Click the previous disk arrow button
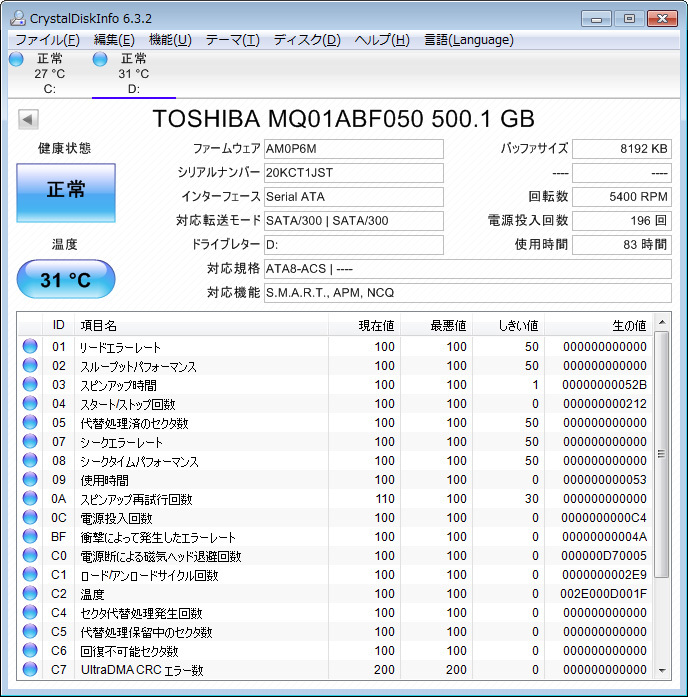The image size is (688, 697). 28,120
